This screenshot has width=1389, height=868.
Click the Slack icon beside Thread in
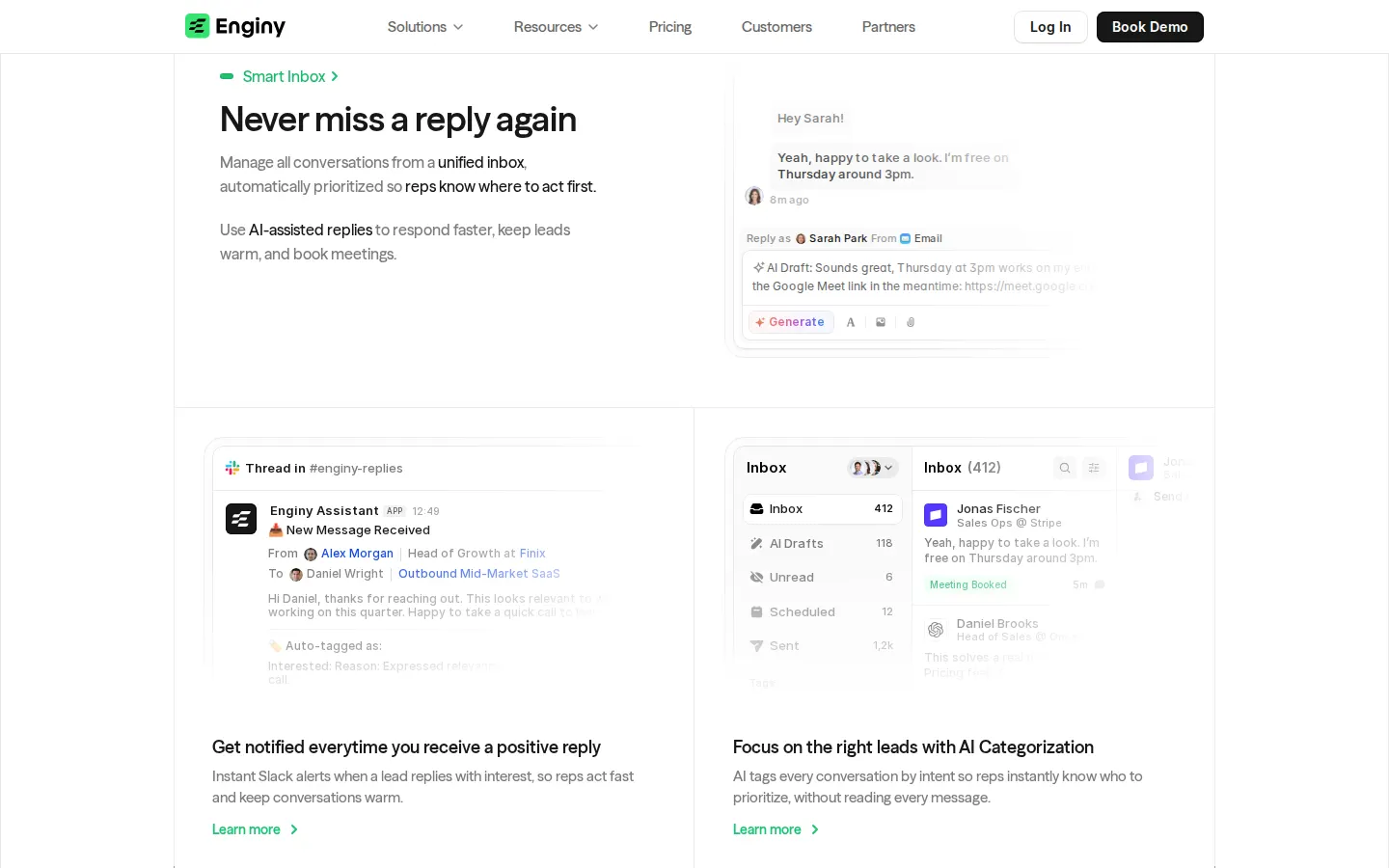[x=232, y=468]
